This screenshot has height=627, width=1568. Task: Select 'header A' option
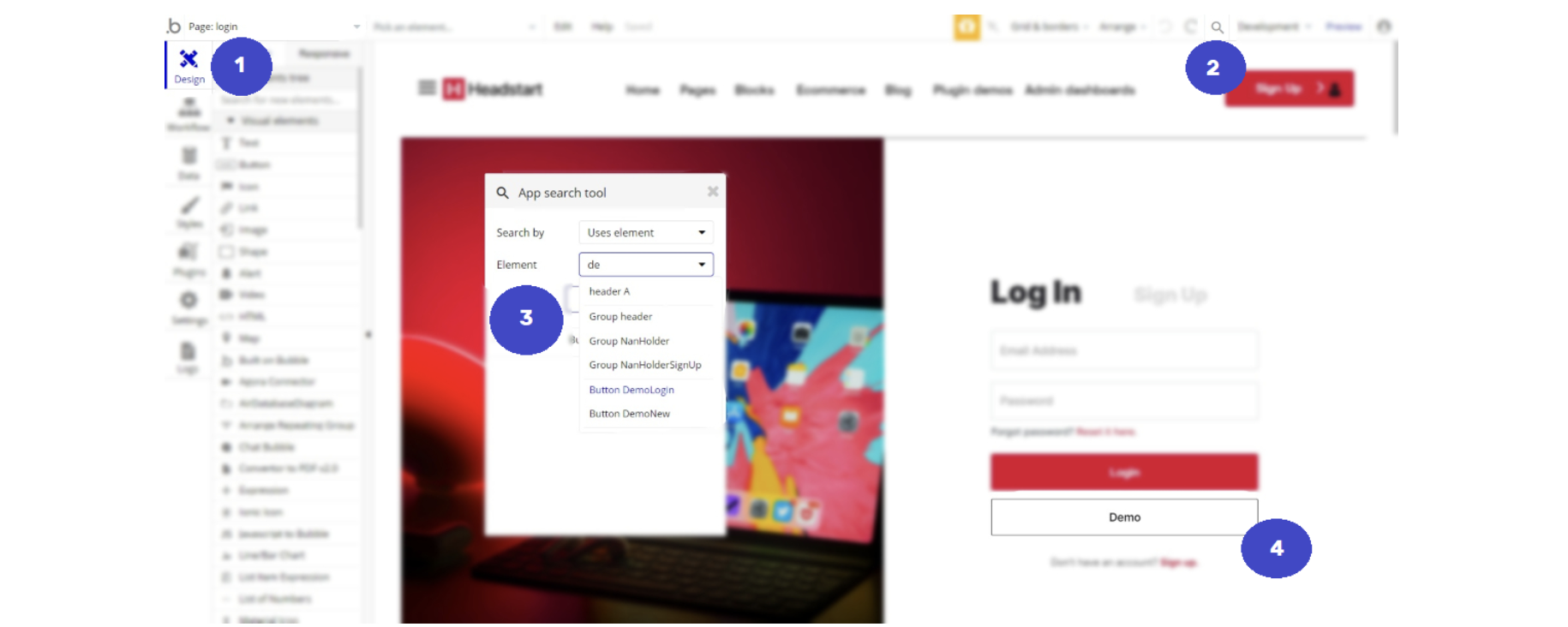tap(609, 292)
